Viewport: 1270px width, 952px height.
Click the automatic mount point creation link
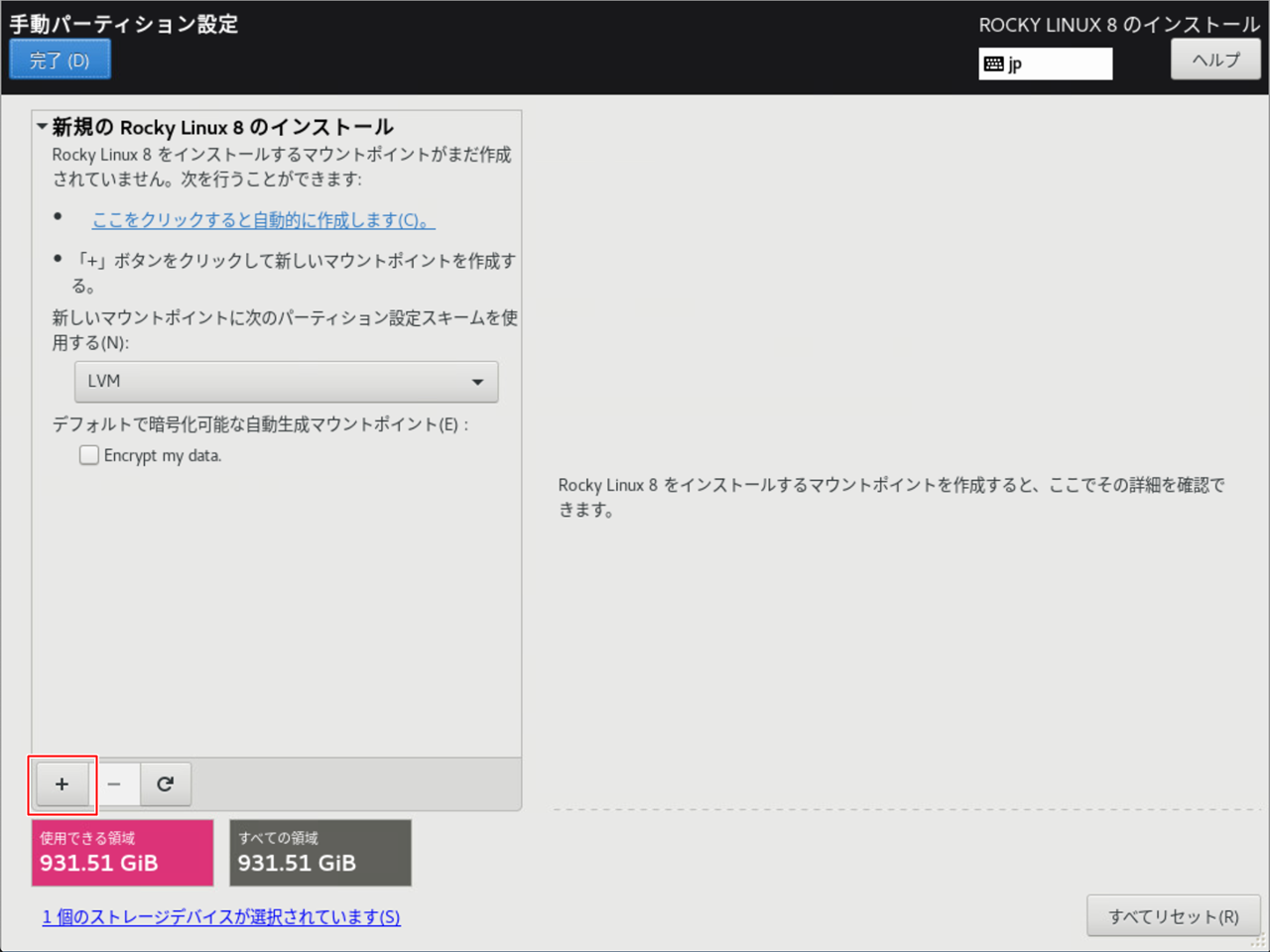(263, 220)
